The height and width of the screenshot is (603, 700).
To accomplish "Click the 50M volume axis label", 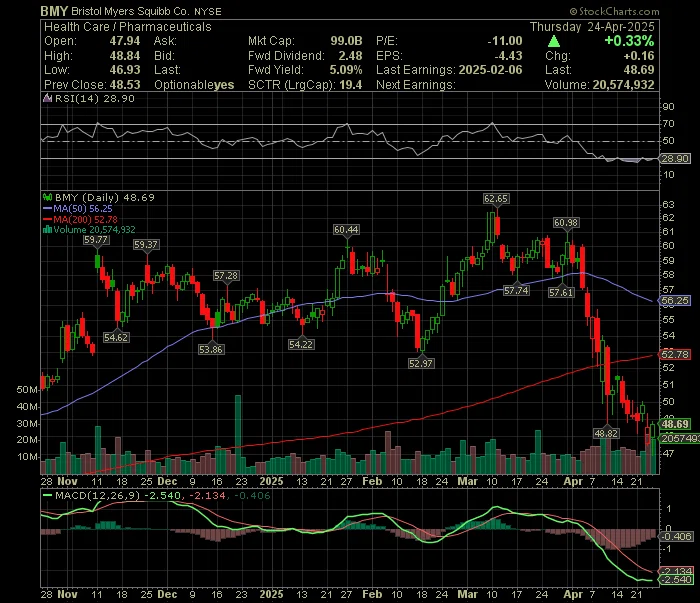I will 27,390.
